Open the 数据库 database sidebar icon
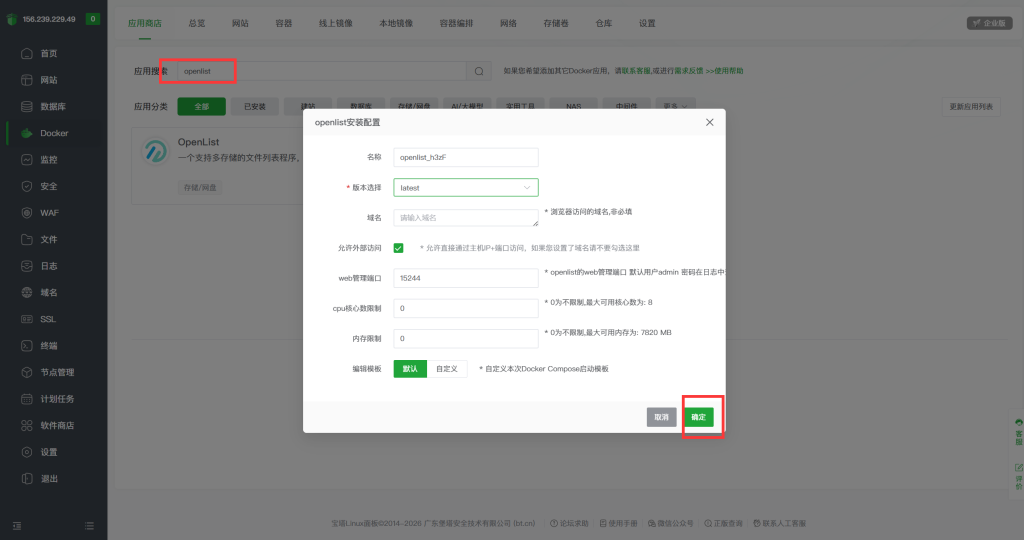This screenshot has width=1024, height=540. click(x=27, y=106)
